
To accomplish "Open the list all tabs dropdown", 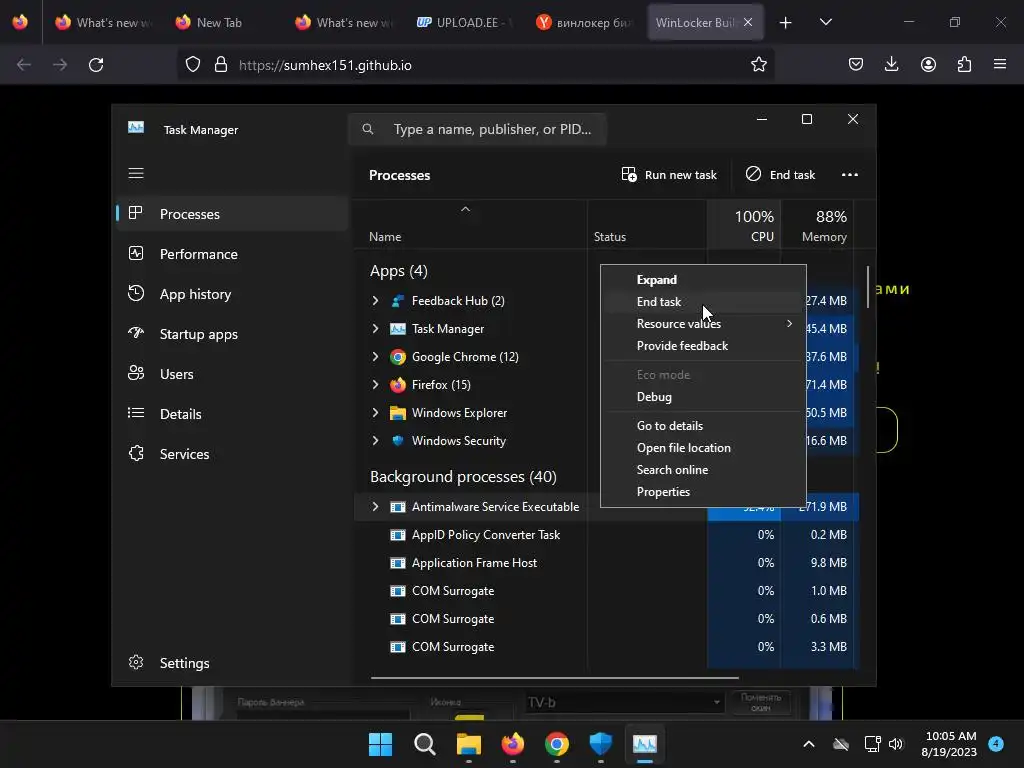I will click(x=826, y=23).
